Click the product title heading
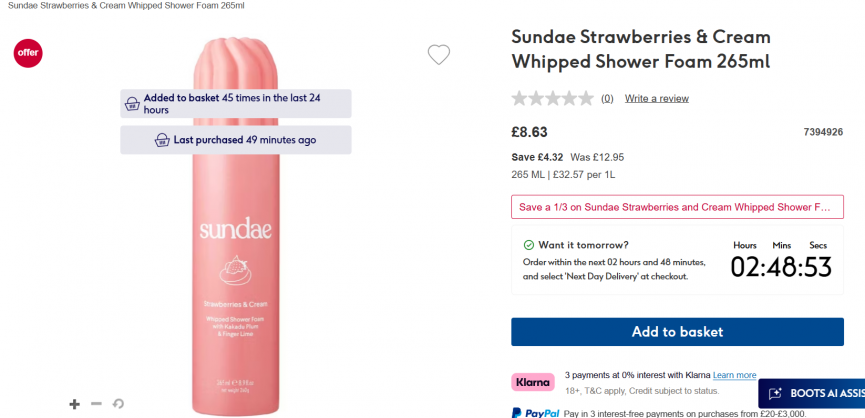The width and height of the screenshot is (865, 418). point(641,49)
